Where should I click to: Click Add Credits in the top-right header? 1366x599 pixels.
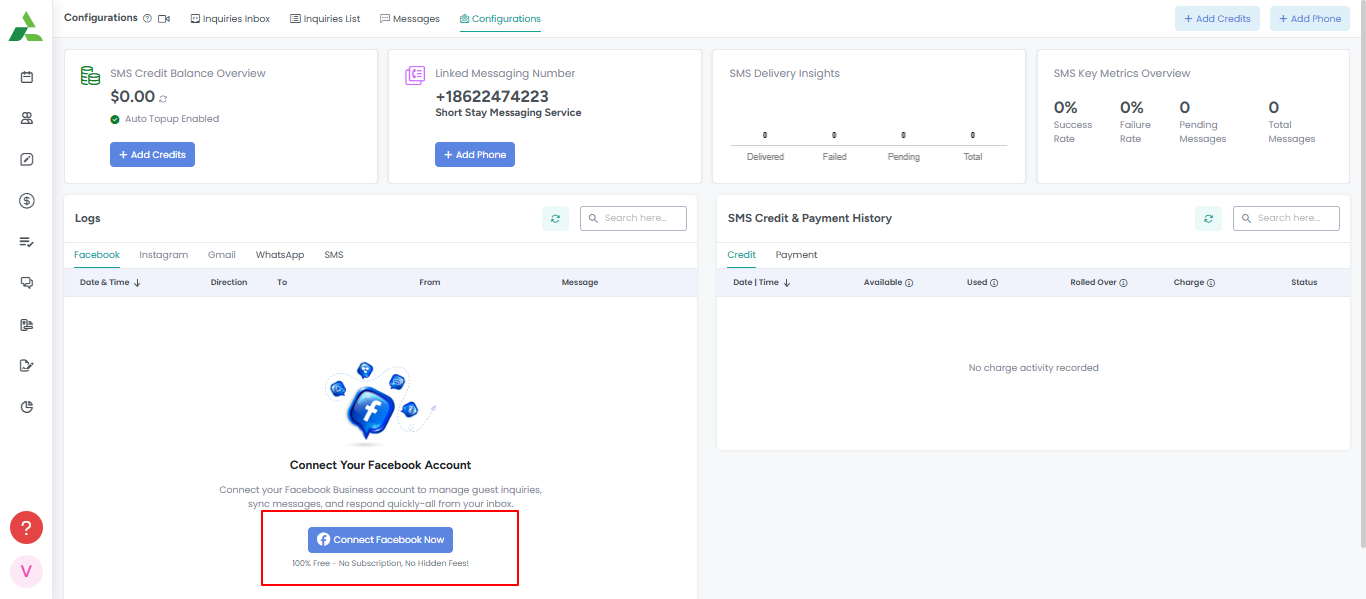1217,19
